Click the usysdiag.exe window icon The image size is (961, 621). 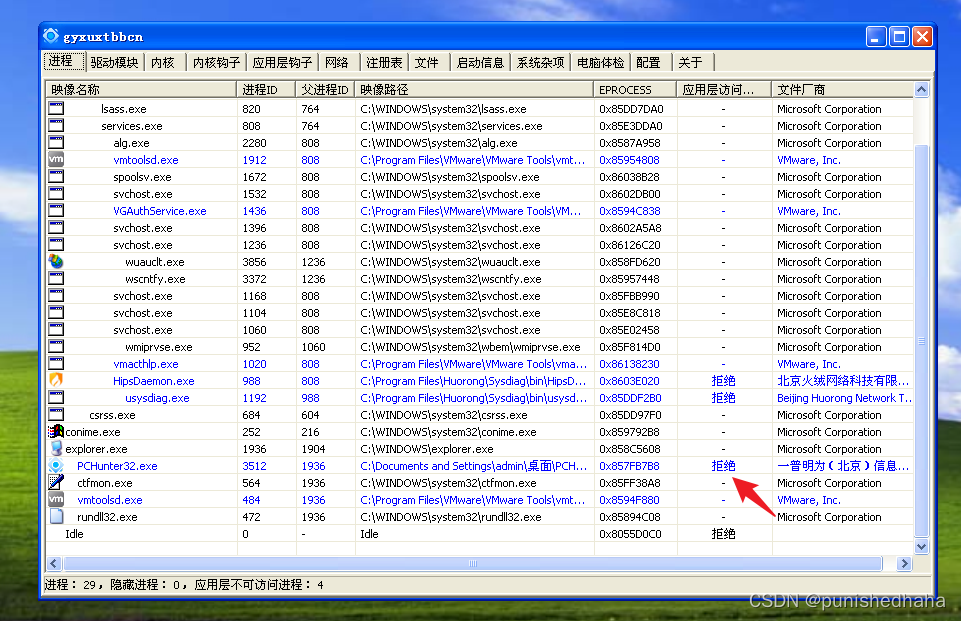[x=56, y=398]
